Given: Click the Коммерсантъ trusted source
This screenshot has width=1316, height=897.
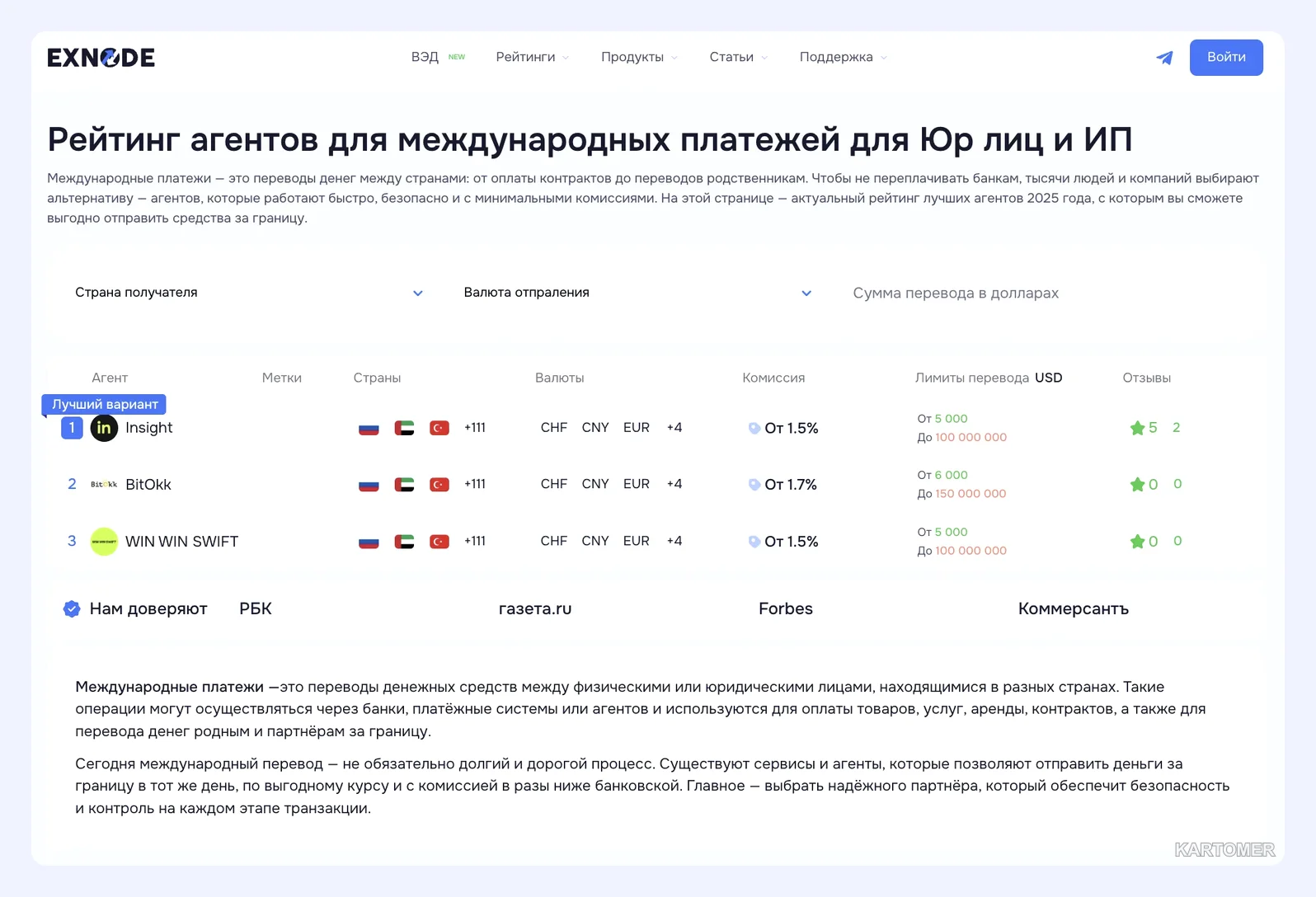Looking at the screenshot, I should point(1074,609).
